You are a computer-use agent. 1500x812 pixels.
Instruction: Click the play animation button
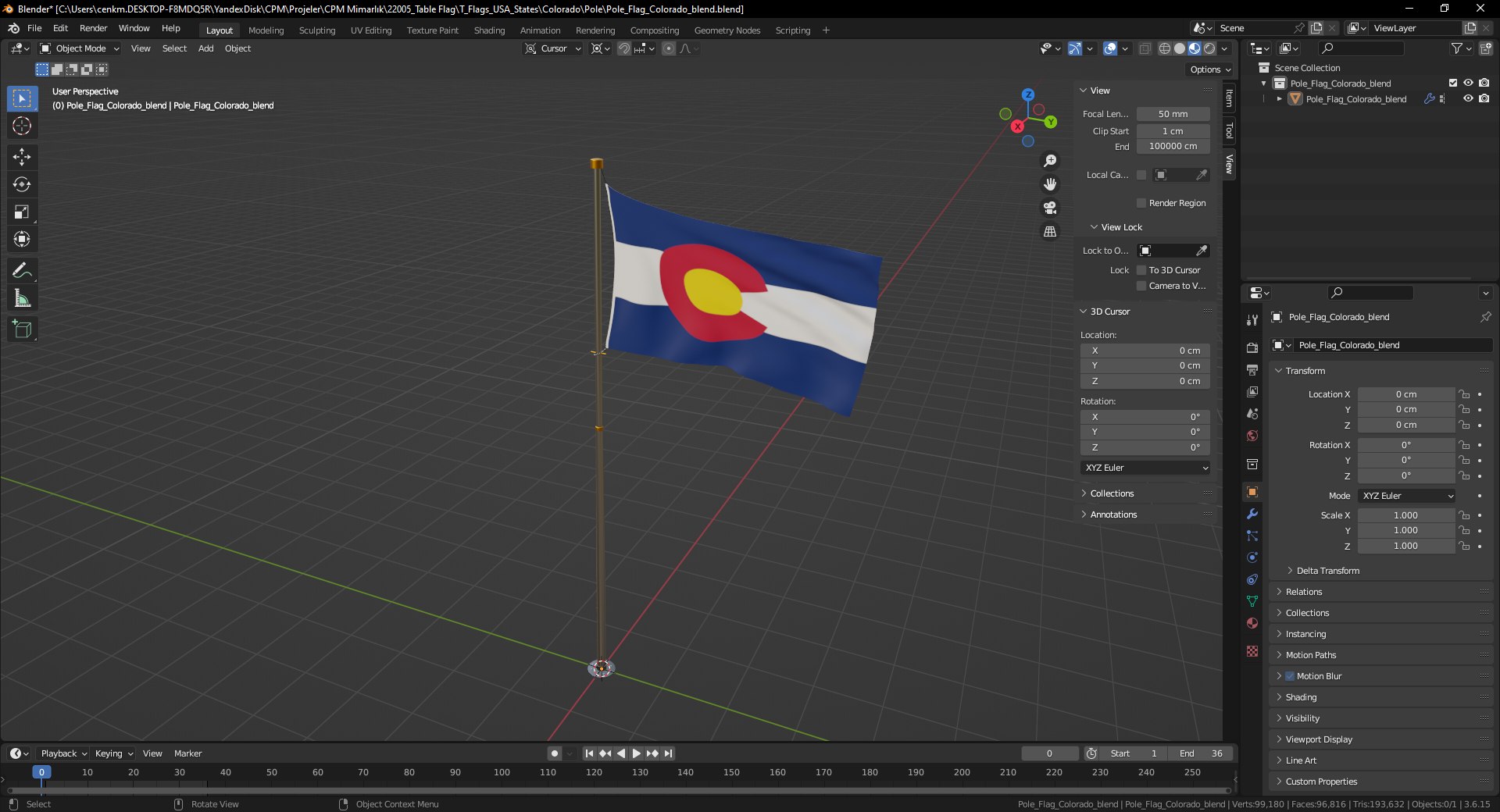pos(637,753)
